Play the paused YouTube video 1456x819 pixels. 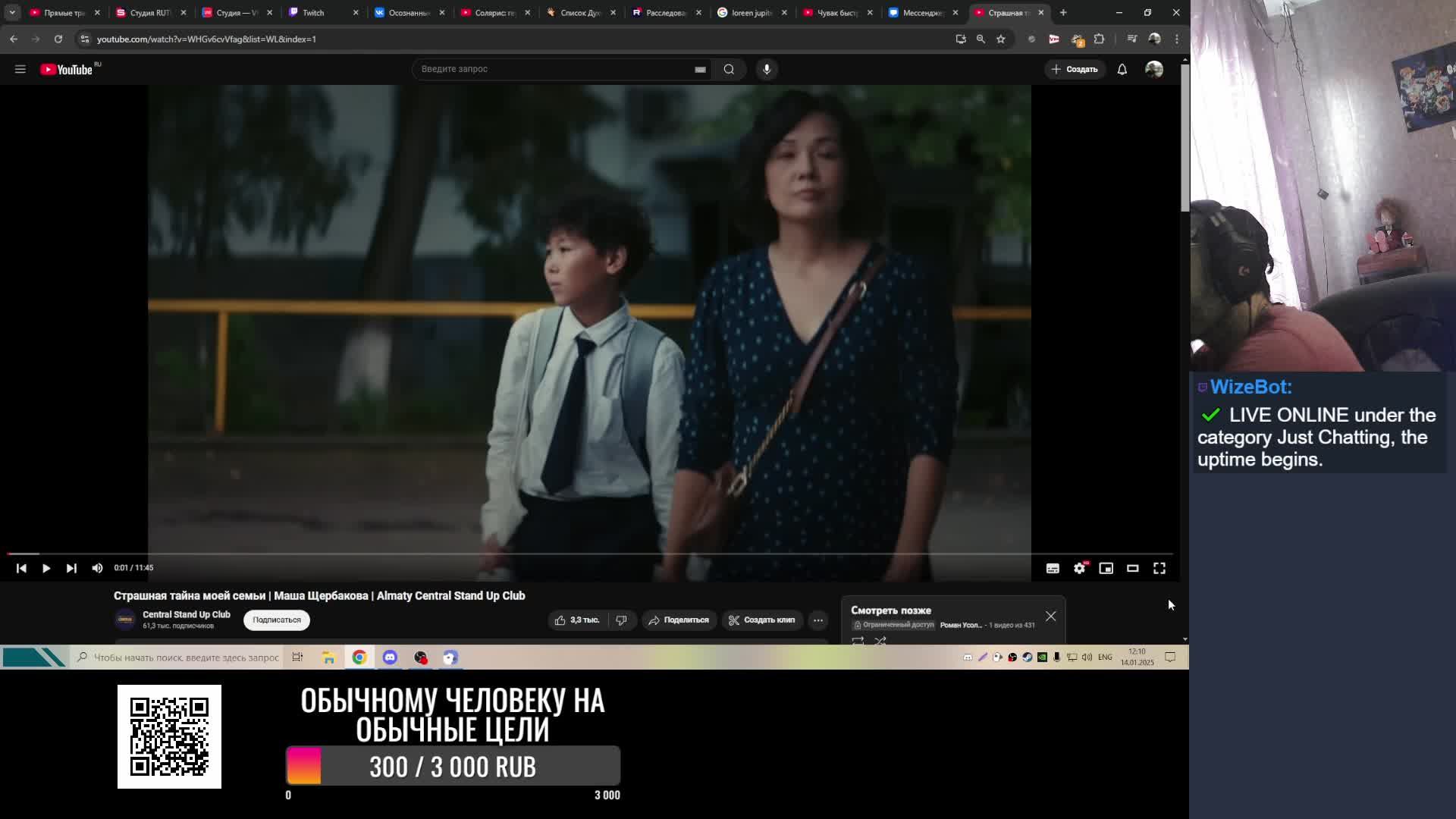46,568
